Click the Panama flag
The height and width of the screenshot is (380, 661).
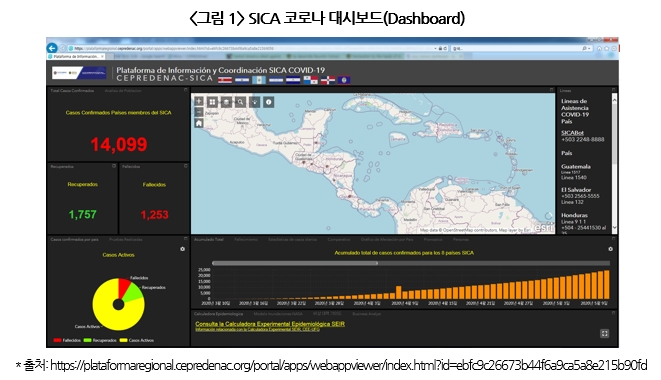(310, 80)
